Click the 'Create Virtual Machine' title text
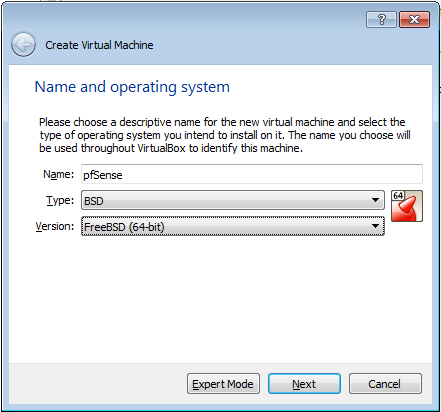The image size is (441, 412). 99,45
